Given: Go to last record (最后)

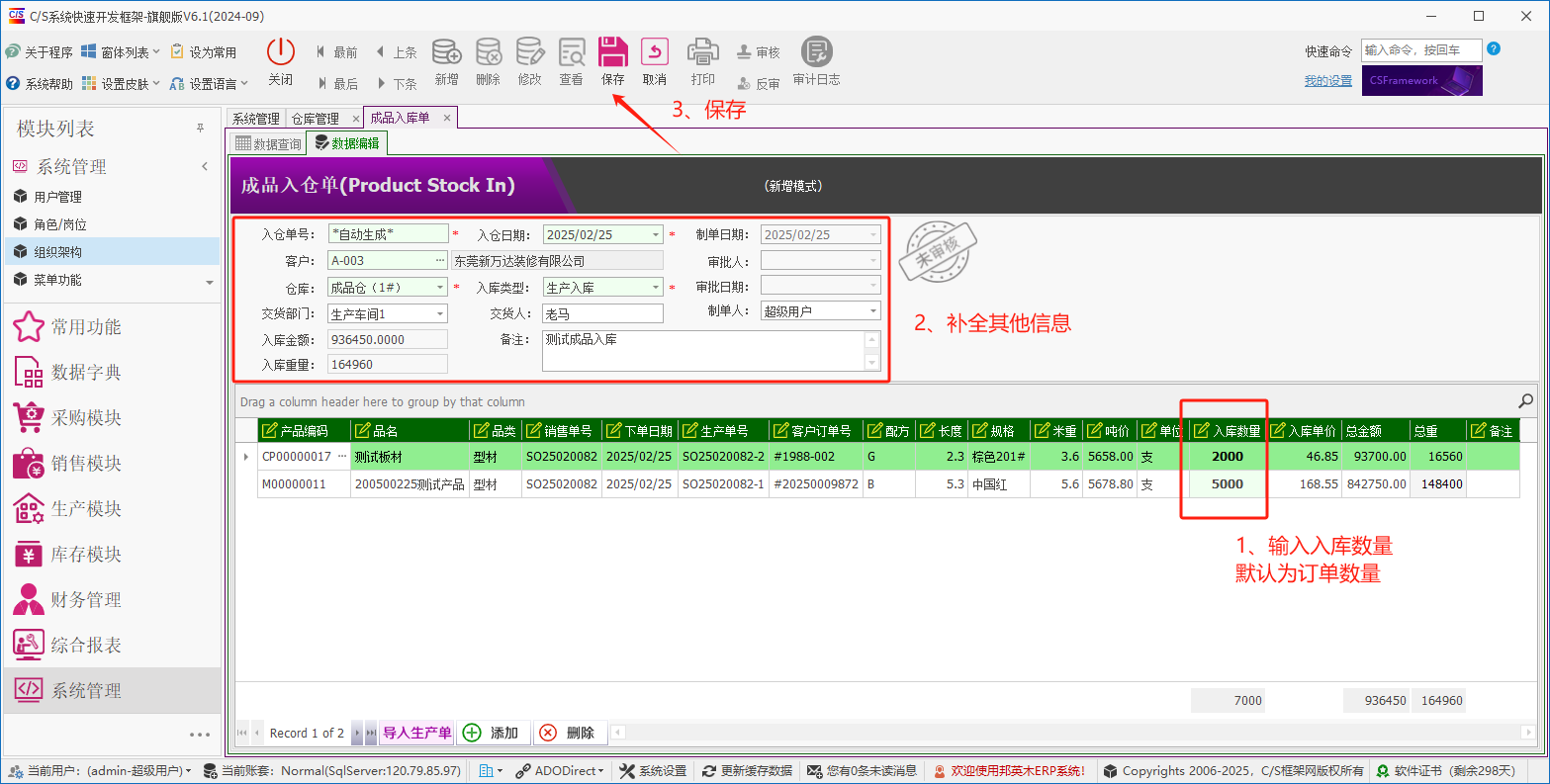Looking at the screenshot, I should coord(336,84).
